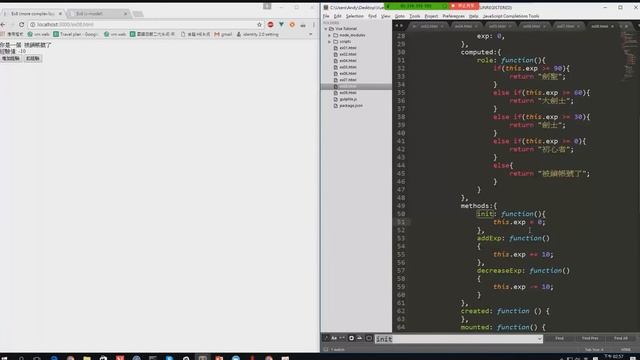Image resolution: width=640 pixels, height=360 pixels.
Task: Expand the bookmarks overflow chevron
Action: coord(311,34)
